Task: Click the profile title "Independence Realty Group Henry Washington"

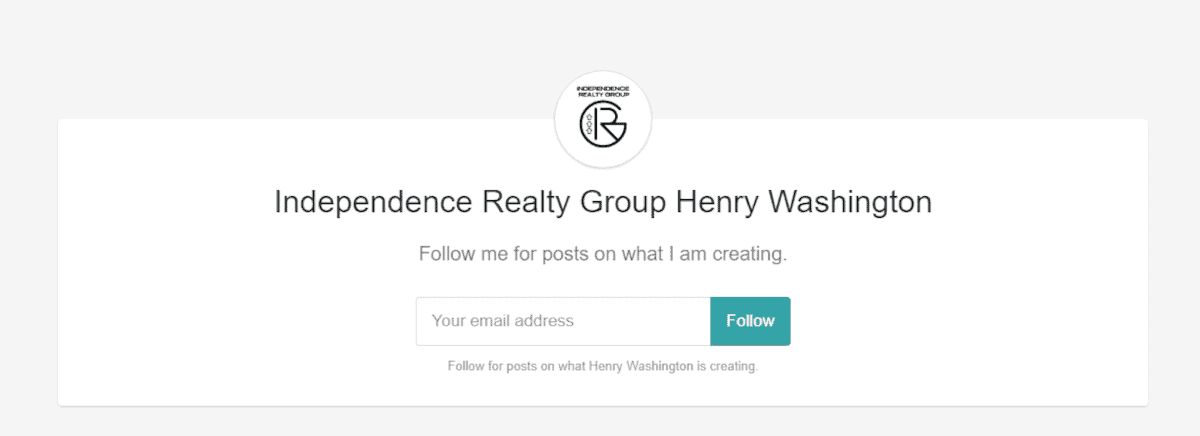Action: point(603,203)
